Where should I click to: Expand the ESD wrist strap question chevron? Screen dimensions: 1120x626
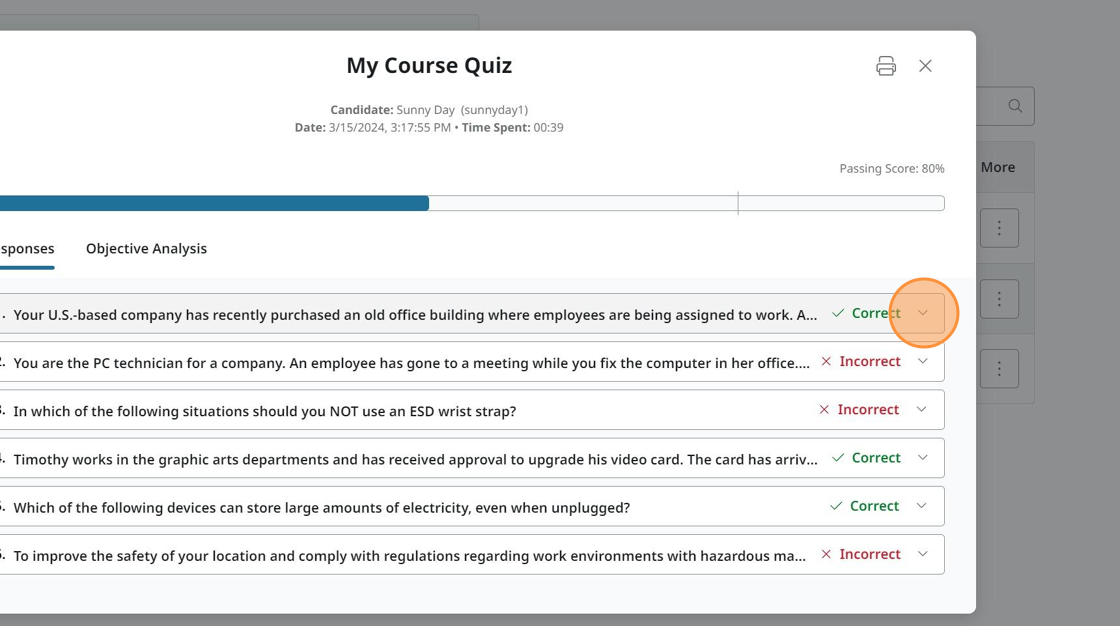point(922,410)
